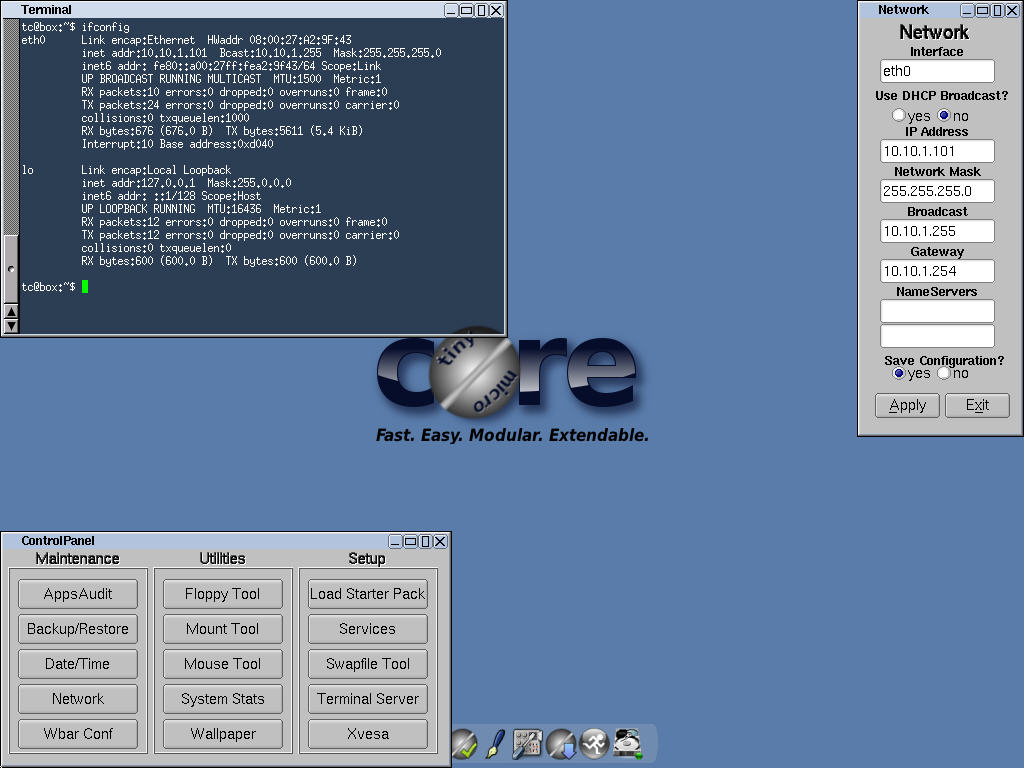Apply the network configuration
The image size is (1024, 768).
coord(907,406)
